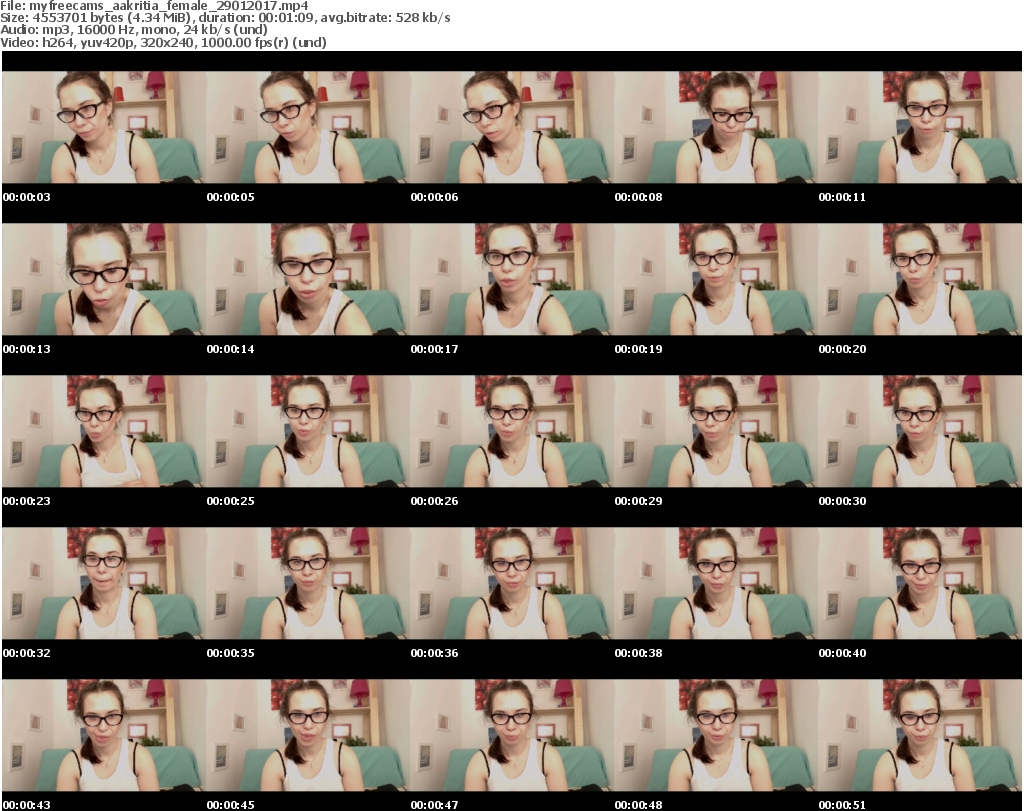Select the thumbnail frame at 00:00:06
Screen dimensions: 1024x811
(512, 127)
